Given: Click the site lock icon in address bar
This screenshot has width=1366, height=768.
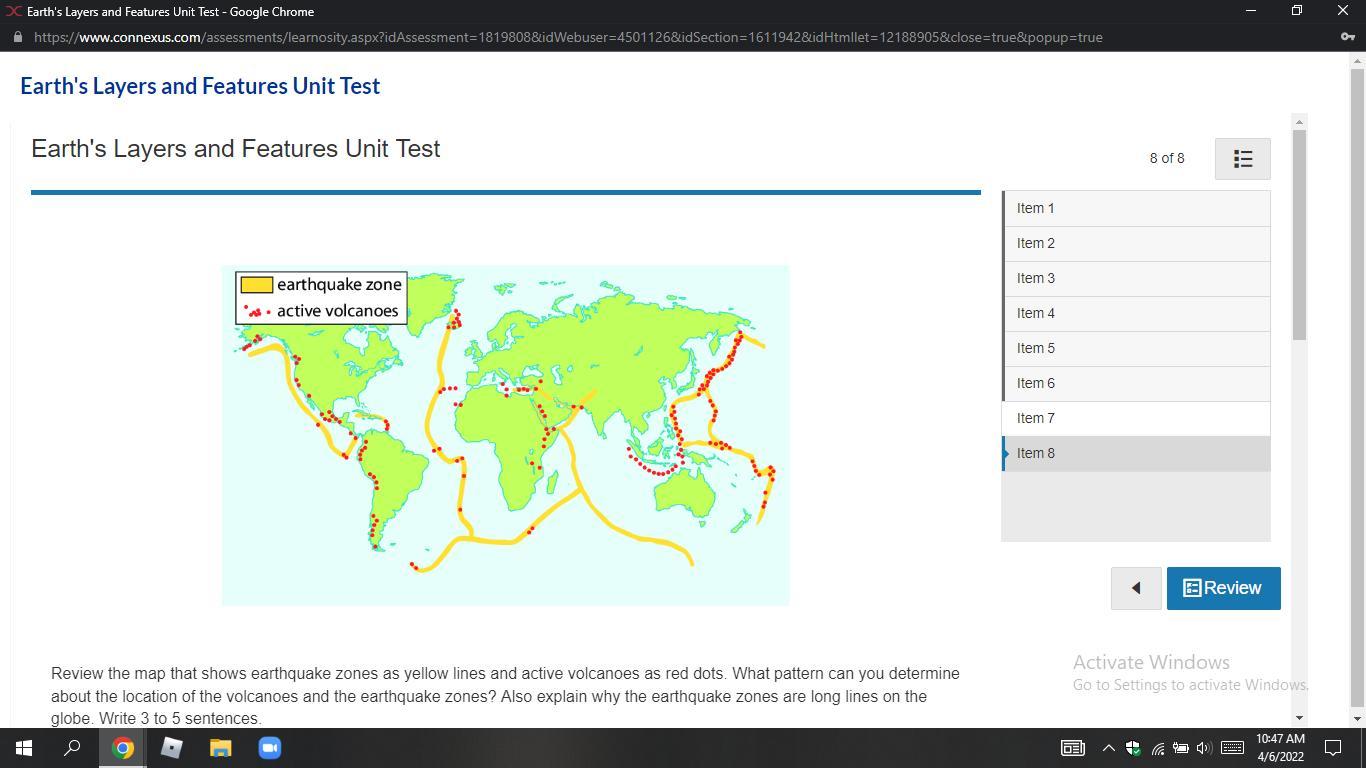Looking at the screenshot, I should (x=18, y=37).
